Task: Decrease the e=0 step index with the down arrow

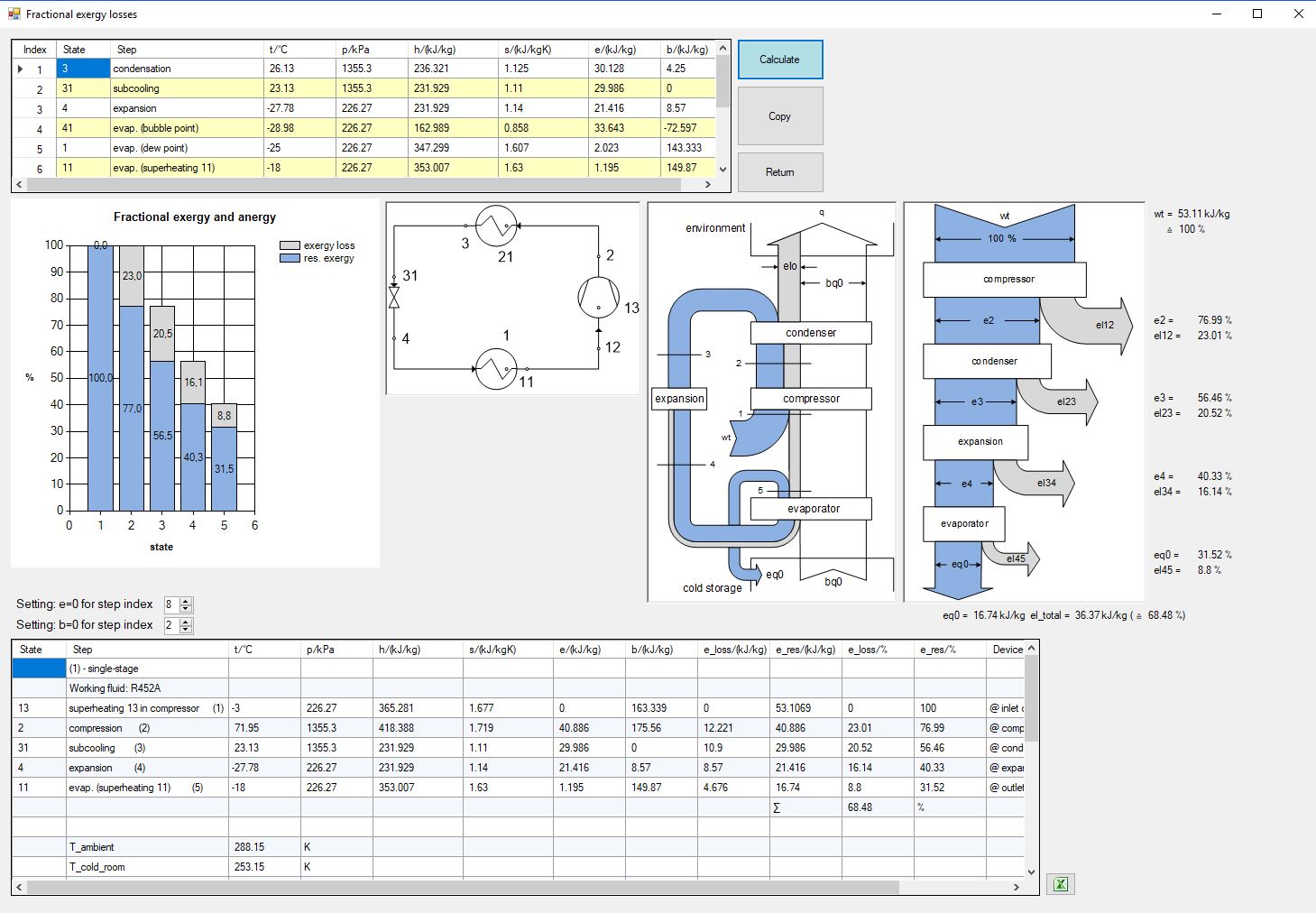Action: [186, 609]
